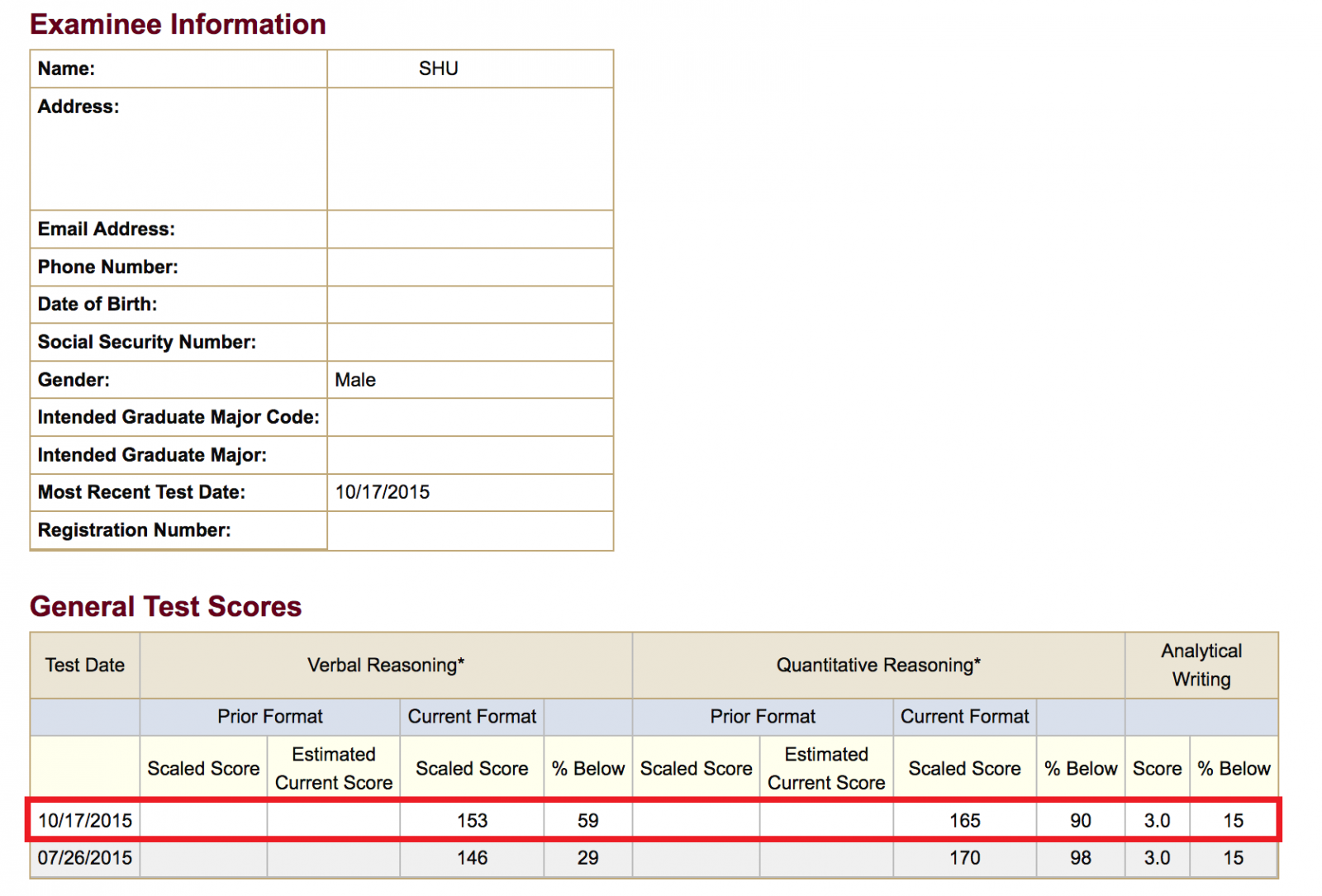This screenshot has width=1322, height=896.
Task: Click the 'Test Date' column header
Action: 85,665
